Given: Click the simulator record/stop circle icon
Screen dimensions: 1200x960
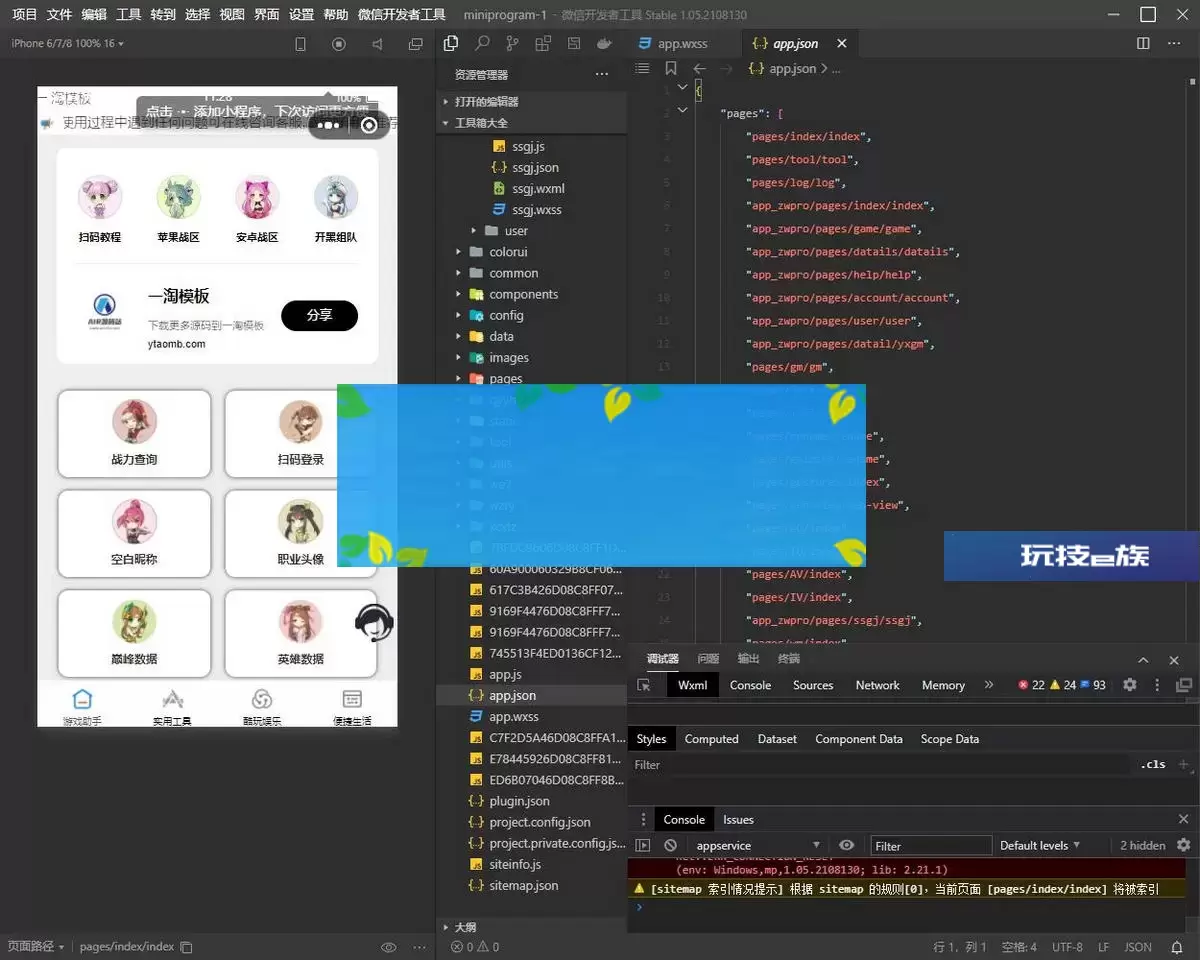Looking at the screenshot, I should (339, 44).
